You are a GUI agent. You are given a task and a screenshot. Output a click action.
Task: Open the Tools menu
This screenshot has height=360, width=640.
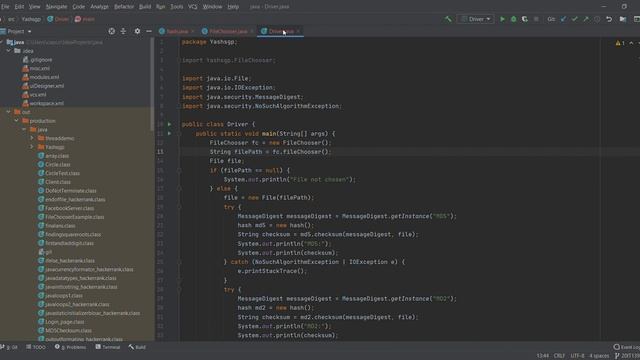pyautogui.click(x=177, y=7)
